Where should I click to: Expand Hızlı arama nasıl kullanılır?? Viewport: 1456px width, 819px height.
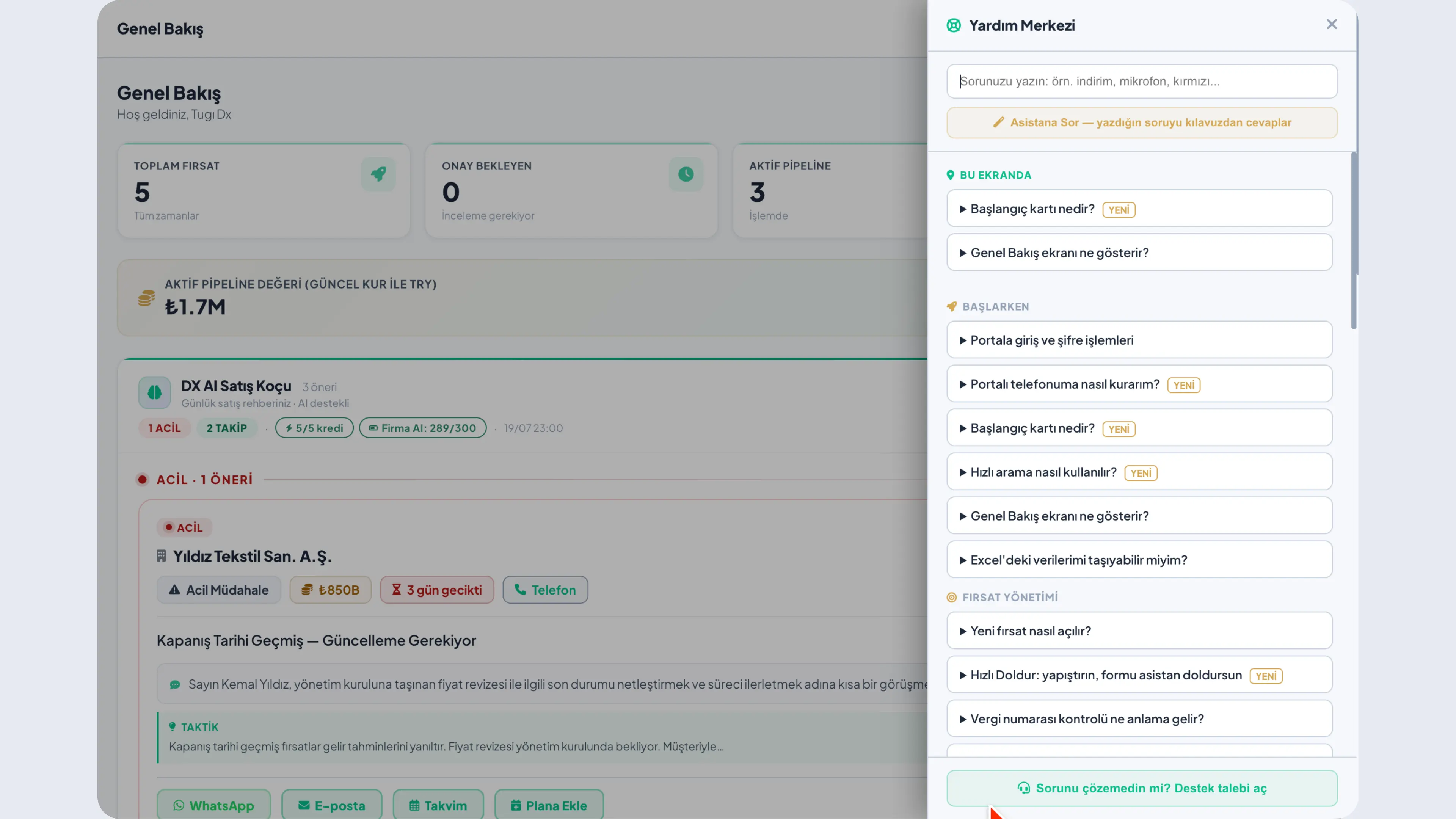tap(1139, 472)
